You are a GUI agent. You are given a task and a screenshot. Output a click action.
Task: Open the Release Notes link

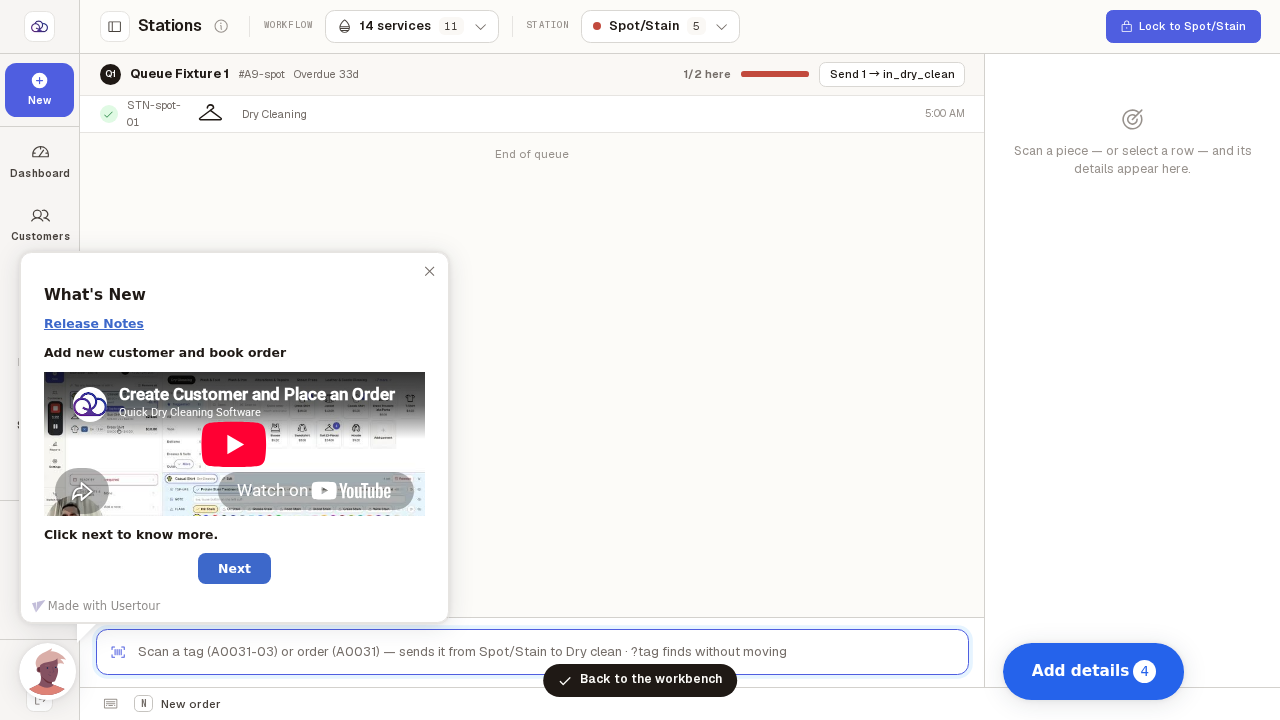coord(94,324)
